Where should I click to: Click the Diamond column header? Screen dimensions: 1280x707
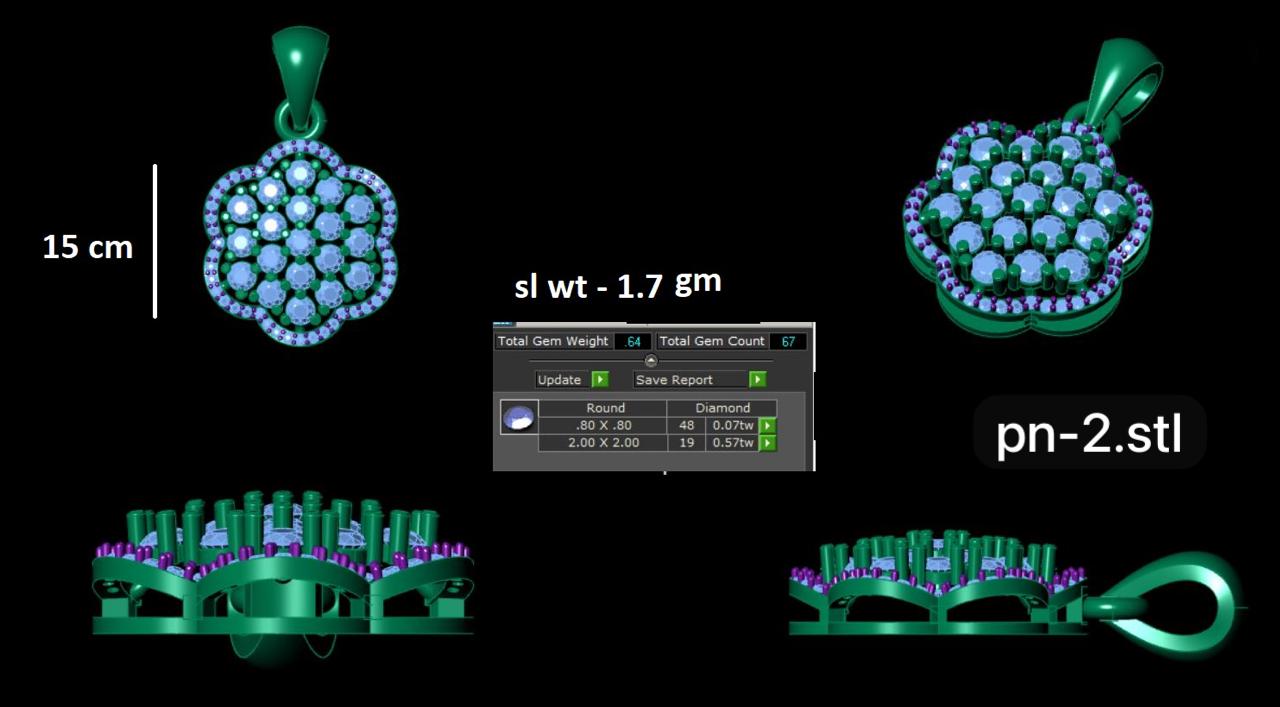722,408
